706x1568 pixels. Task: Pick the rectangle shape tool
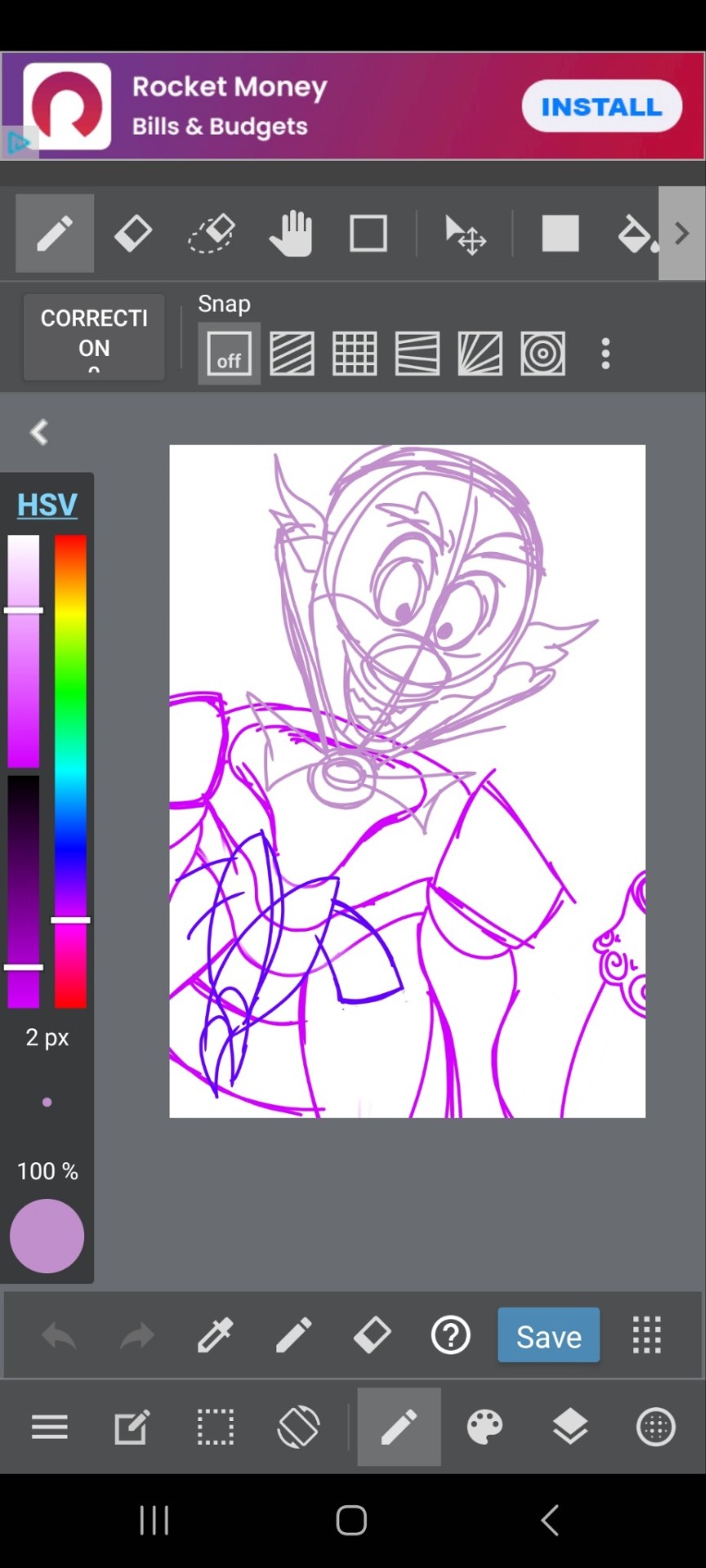point(369,234)
